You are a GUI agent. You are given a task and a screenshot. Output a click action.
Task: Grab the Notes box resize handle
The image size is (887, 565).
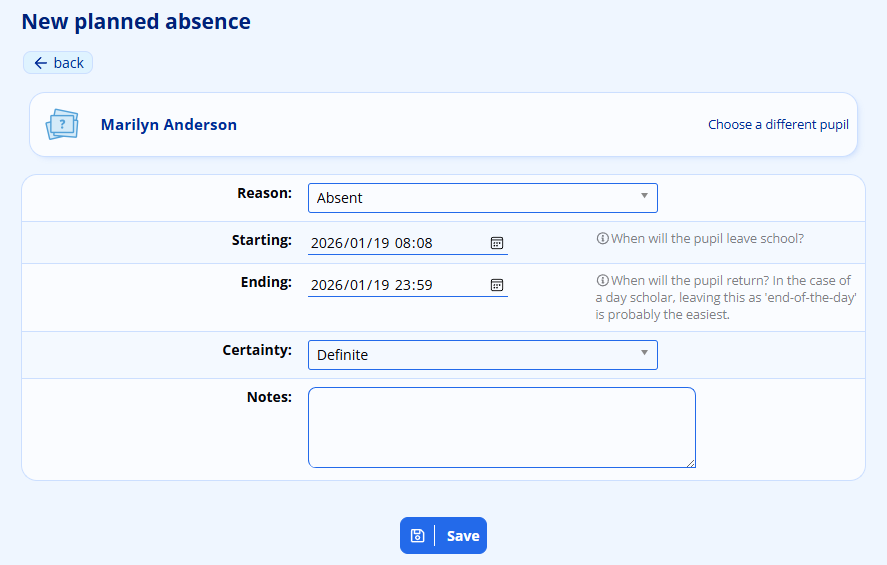[x=690, y=462]
